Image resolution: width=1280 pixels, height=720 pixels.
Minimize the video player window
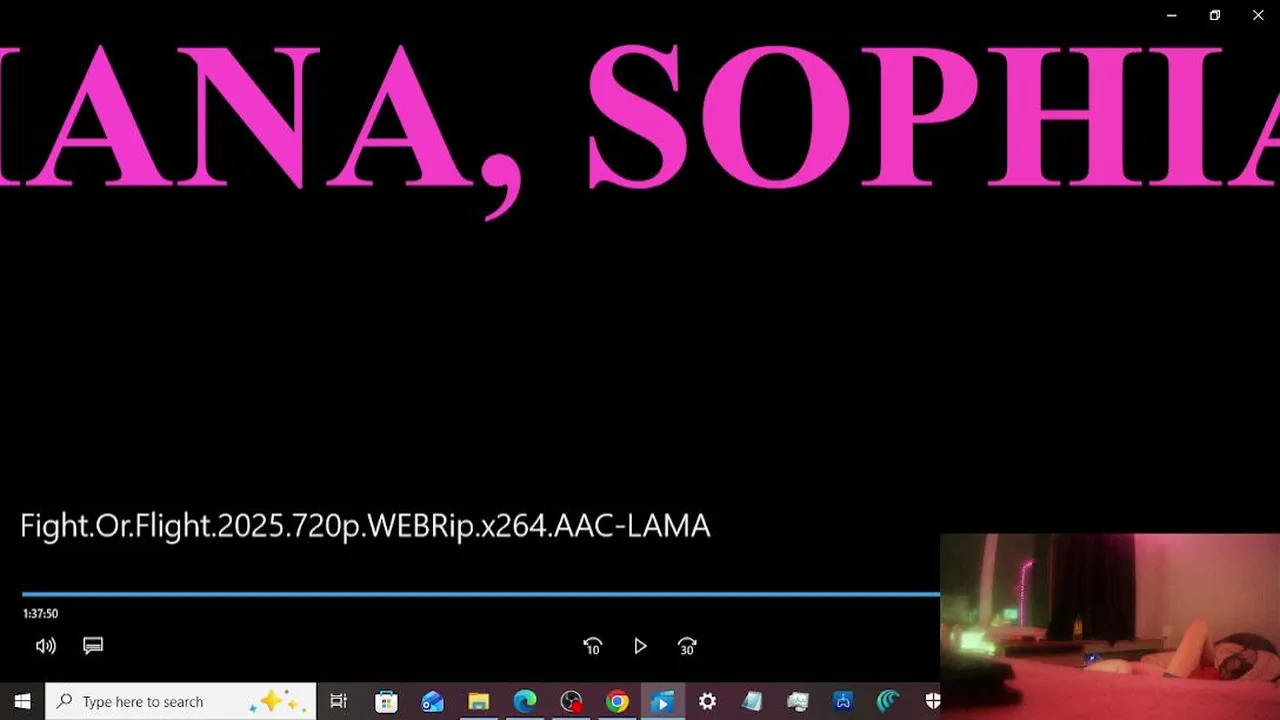pos(1172,15)
